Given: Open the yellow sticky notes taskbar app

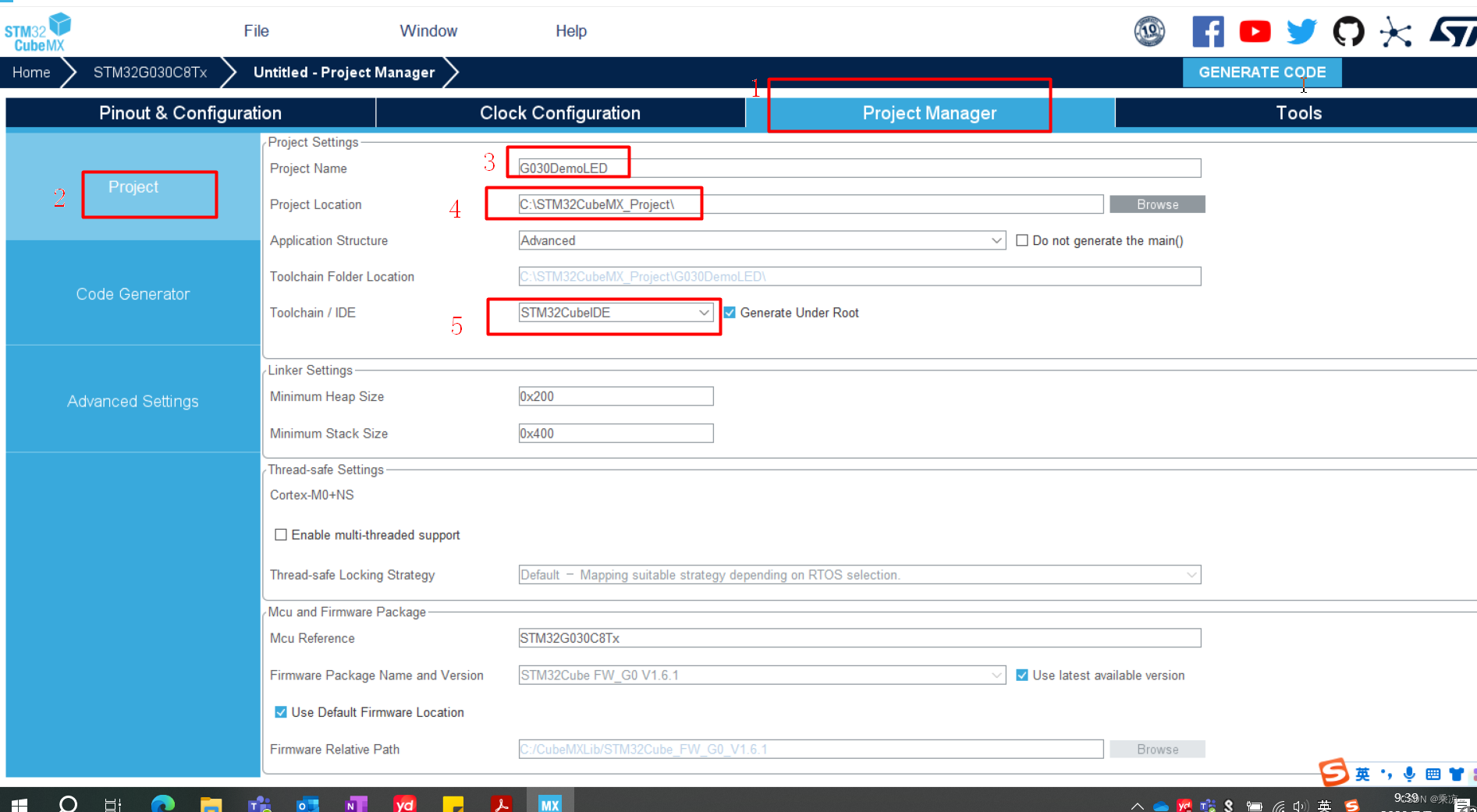Looking at the screenshot, I should (x=453, y=804).
